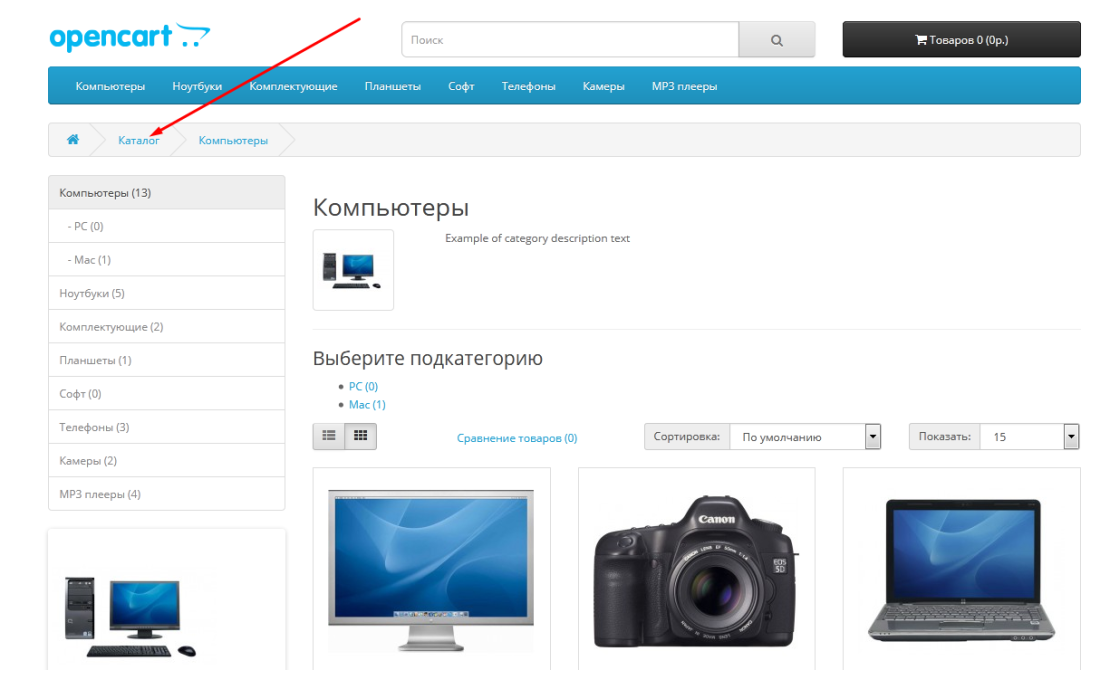Viewport: 1110px width, 675px height.
Task: Open the shopping cart button
Action: point(961,40)
